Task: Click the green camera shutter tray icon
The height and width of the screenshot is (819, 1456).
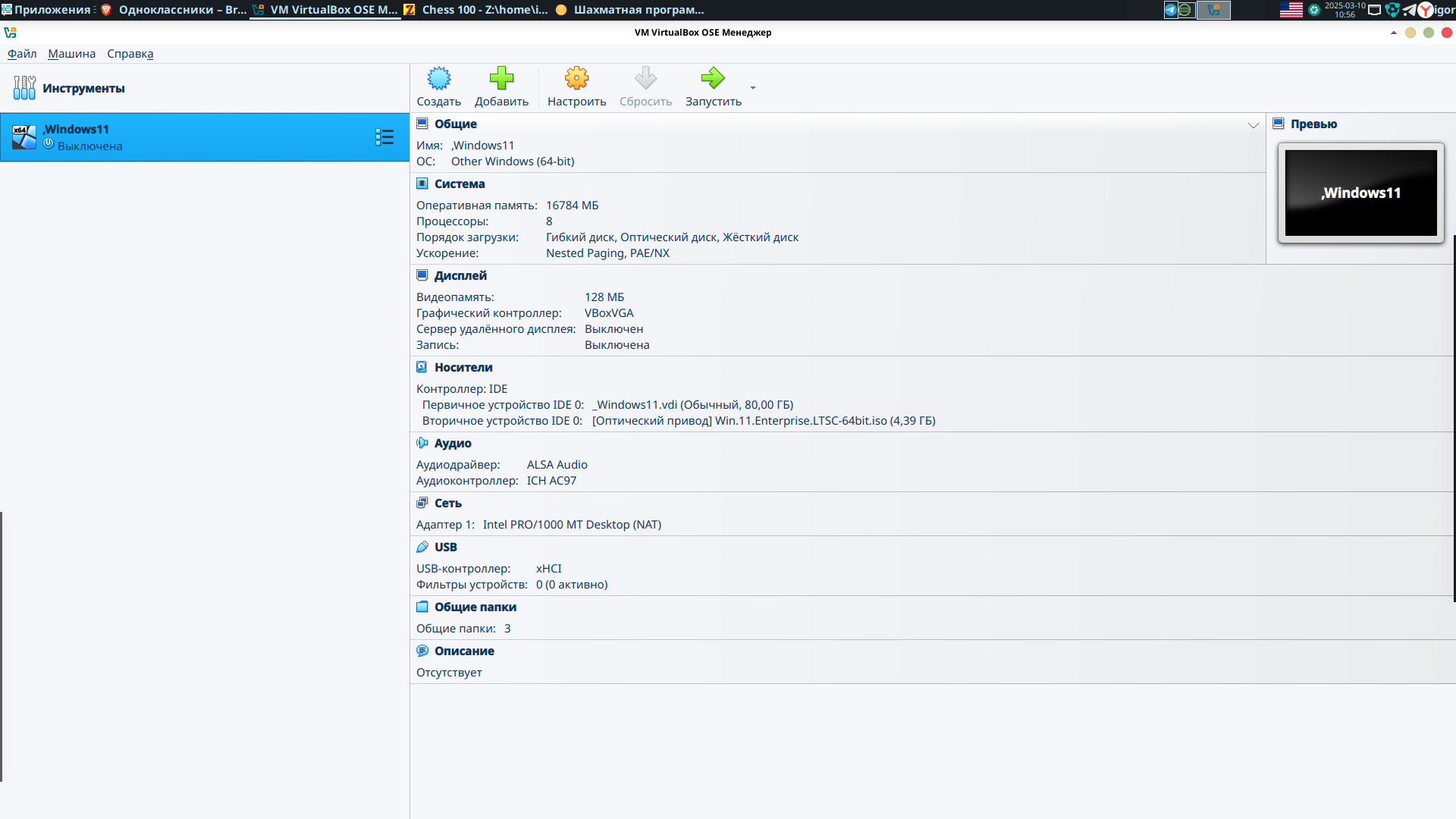Action: coord(1314,10)
